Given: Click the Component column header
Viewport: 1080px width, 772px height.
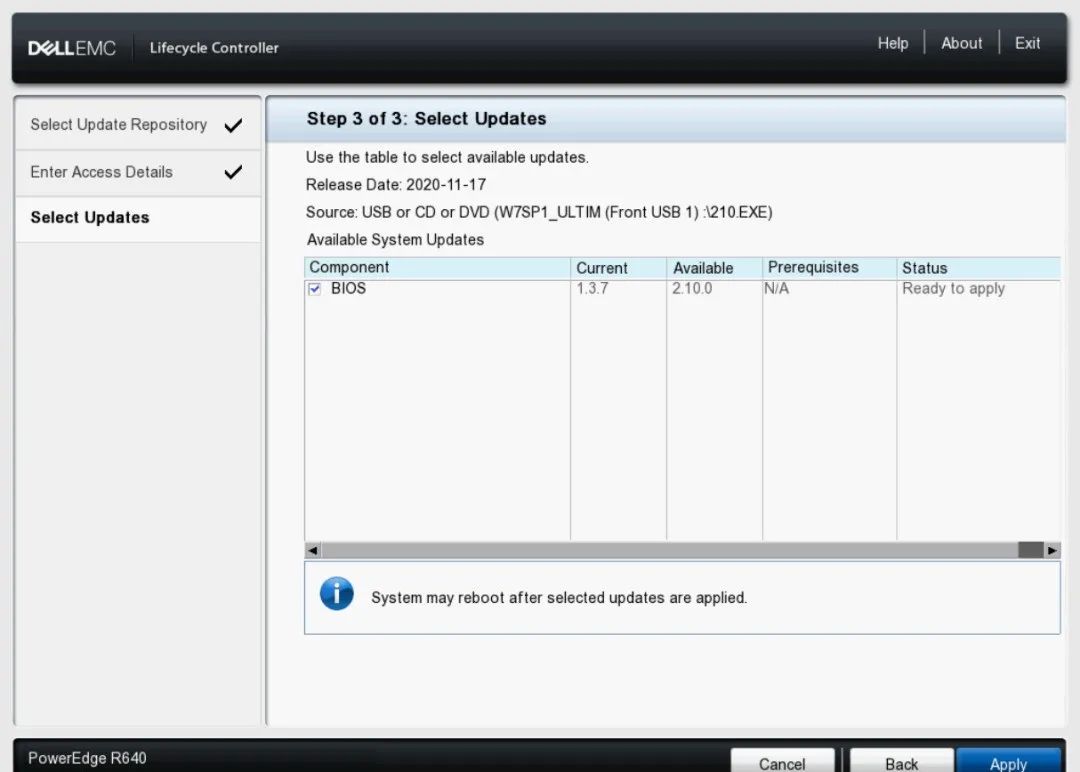Looking at the screenshot, I should [x=349, y=267].
